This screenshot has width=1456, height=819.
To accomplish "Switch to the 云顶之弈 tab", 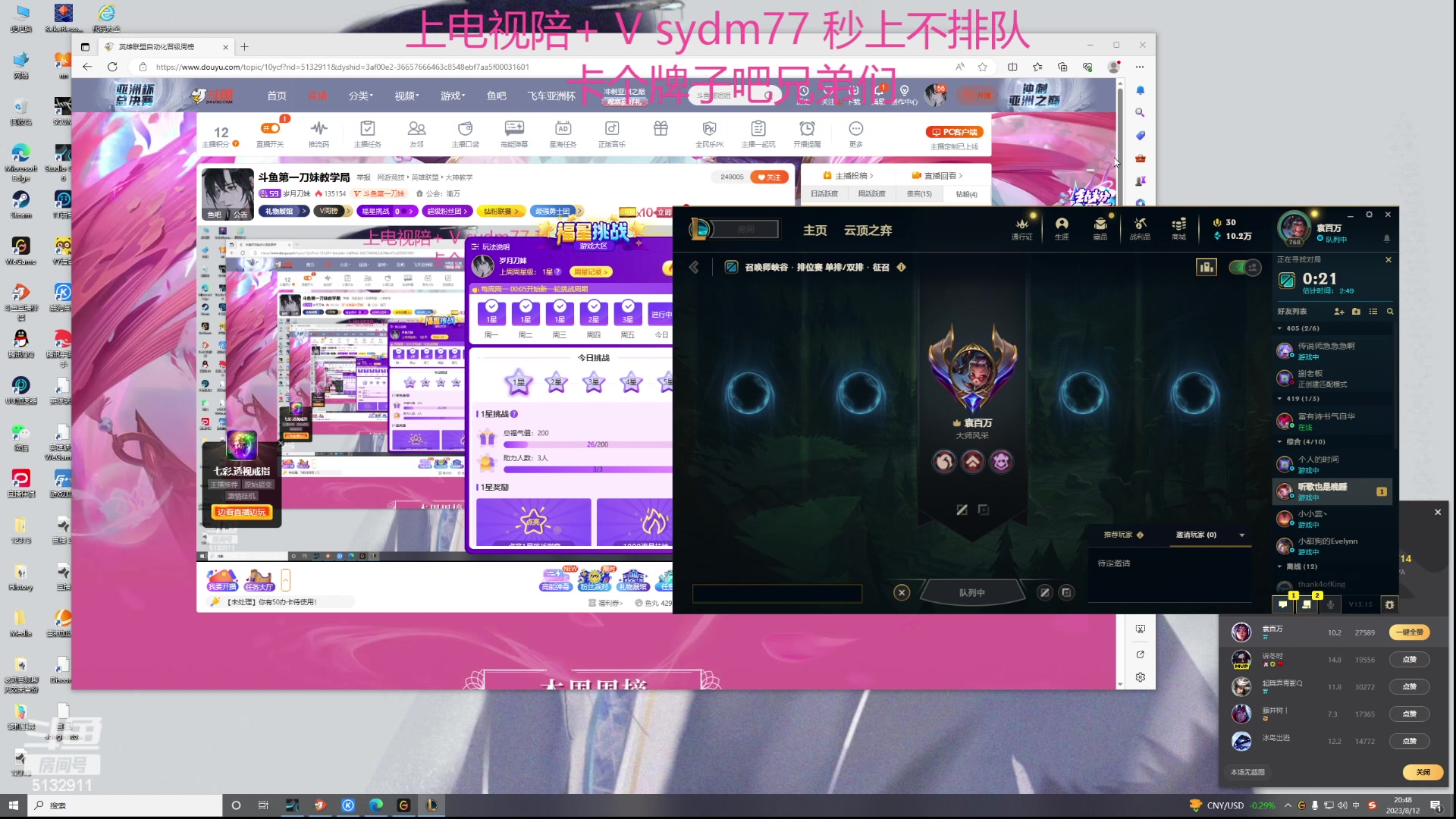I will coord(868,231).
